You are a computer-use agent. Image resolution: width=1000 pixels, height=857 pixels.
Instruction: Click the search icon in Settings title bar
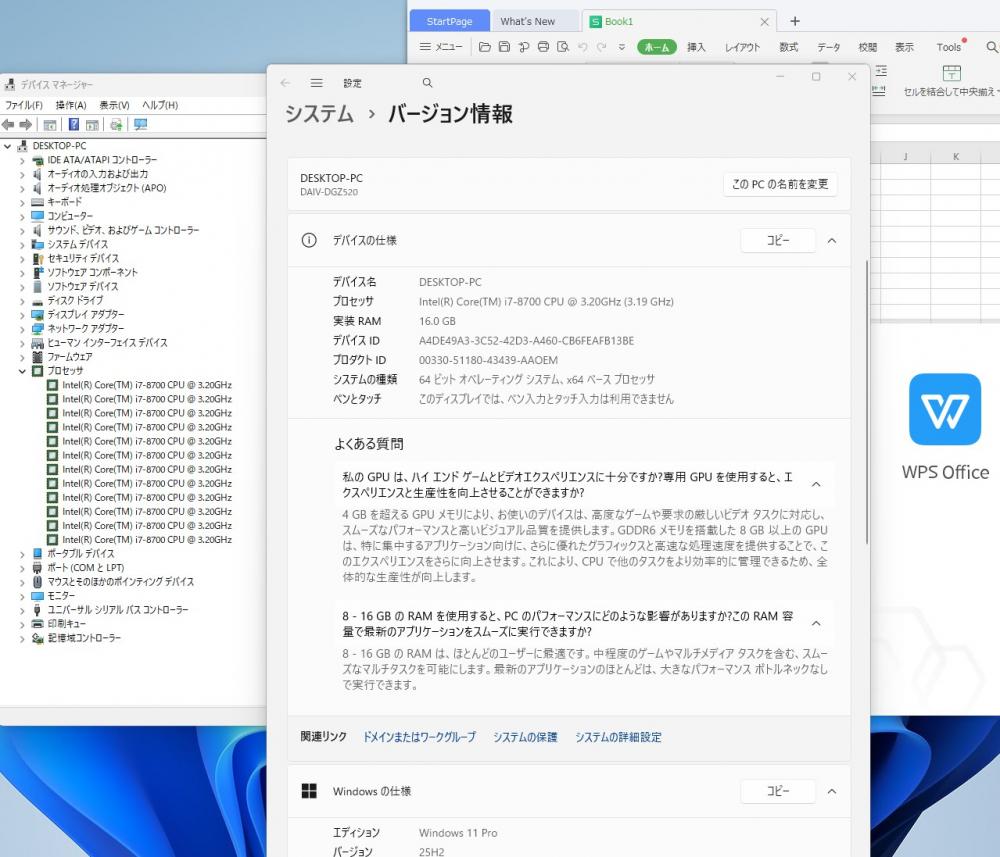click(x=427, y=83)
